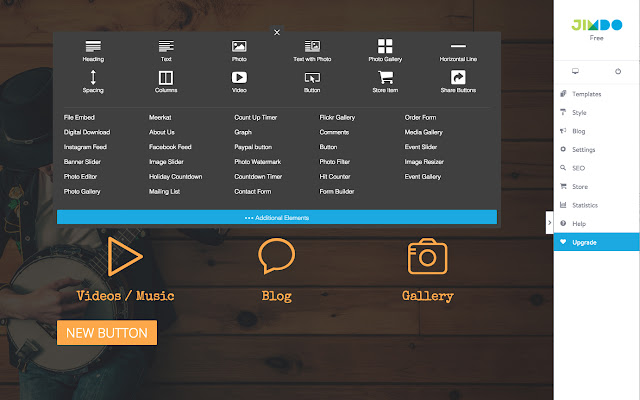The image size is (640, 400).
Task: Click the Upgrade button
Action: (596, 242)
